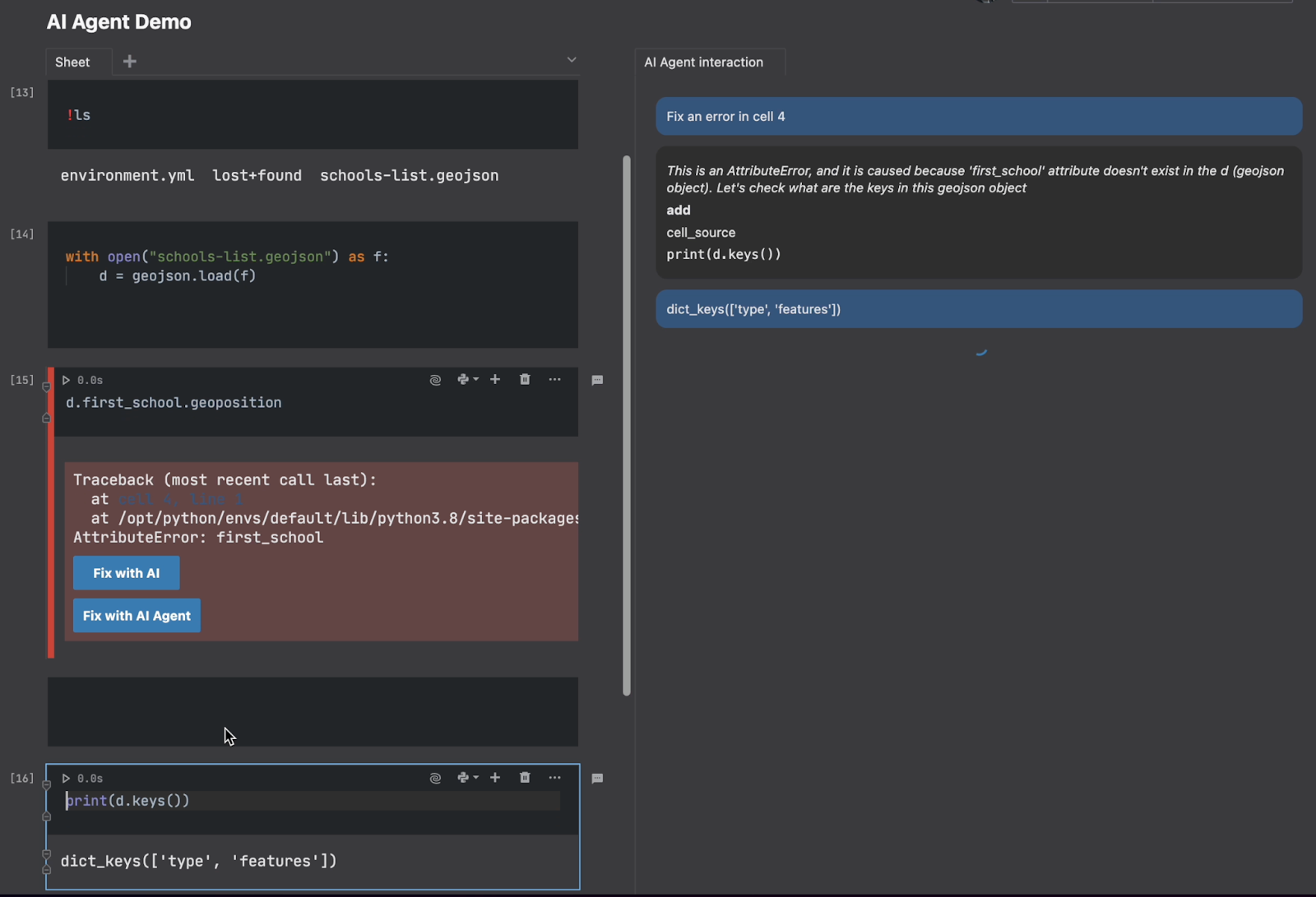Open the AI assistant swirl icon in cell 16

point(435,778)
